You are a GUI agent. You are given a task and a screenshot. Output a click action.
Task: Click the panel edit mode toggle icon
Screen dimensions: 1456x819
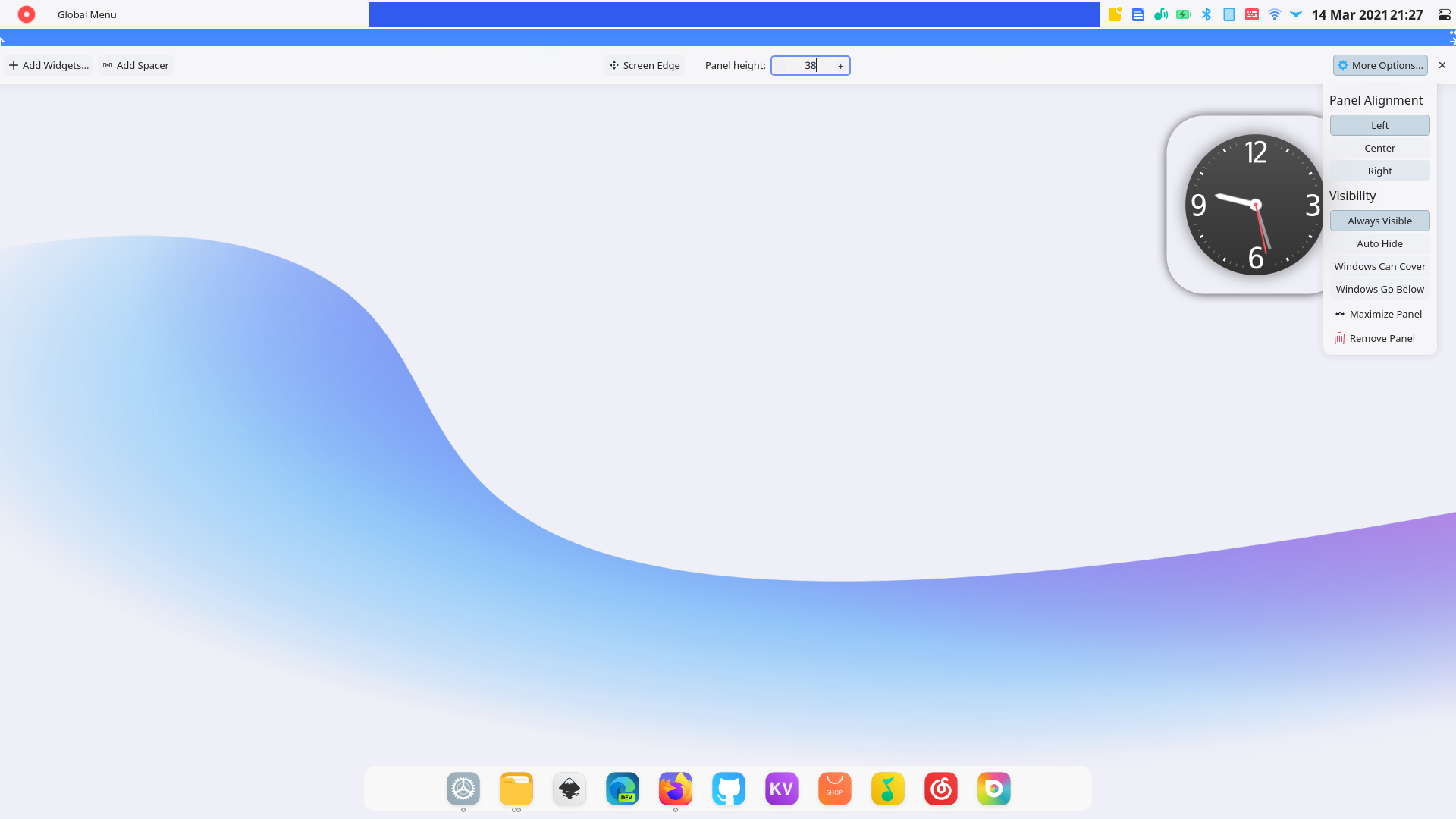1444,14
